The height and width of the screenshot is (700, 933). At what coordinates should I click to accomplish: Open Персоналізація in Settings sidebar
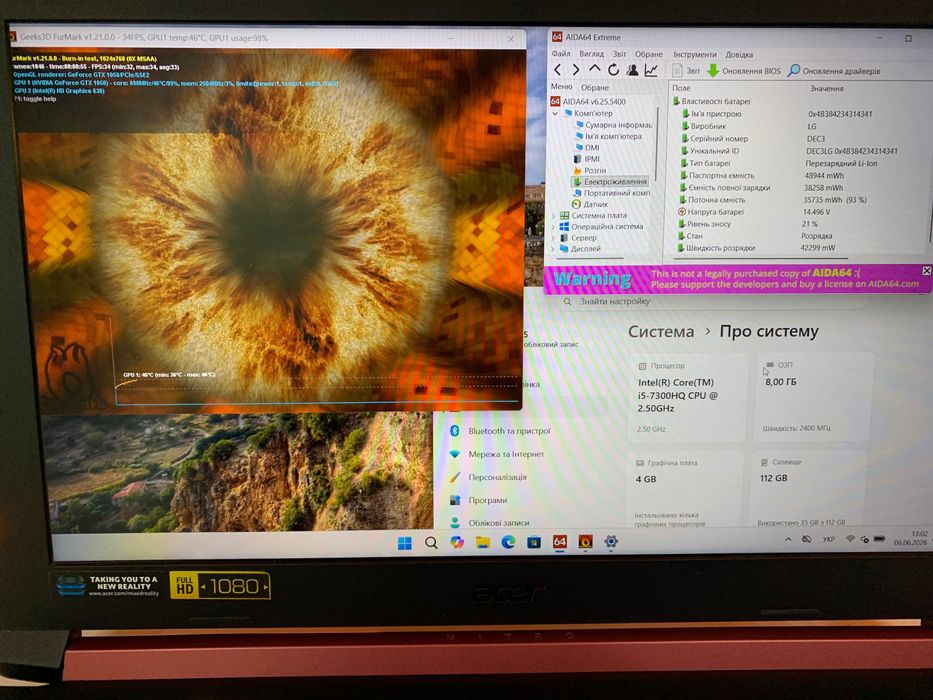pyautogui.click(x=488, y=477)
